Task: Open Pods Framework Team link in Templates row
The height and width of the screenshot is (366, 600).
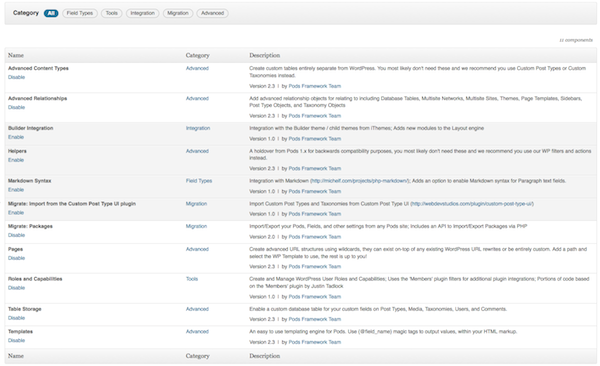Action: [315, 343]
